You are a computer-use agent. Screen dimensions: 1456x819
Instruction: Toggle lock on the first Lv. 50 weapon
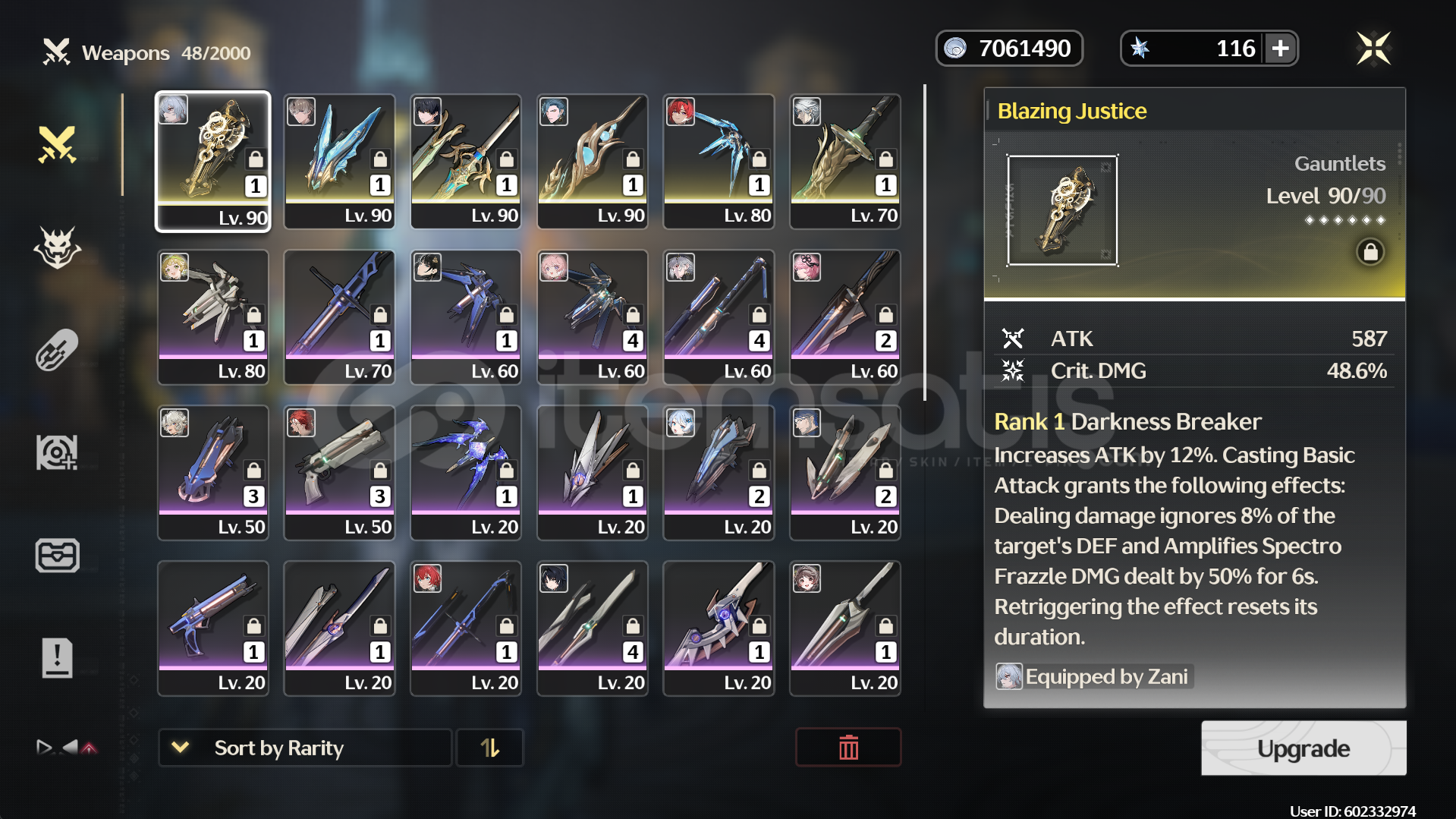point(253,470)
